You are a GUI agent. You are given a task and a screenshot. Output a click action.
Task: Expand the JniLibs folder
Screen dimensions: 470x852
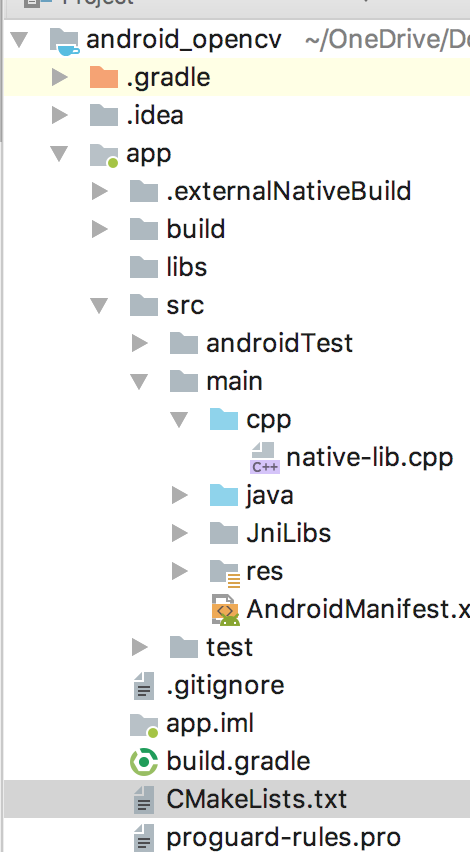click(180, 534)
